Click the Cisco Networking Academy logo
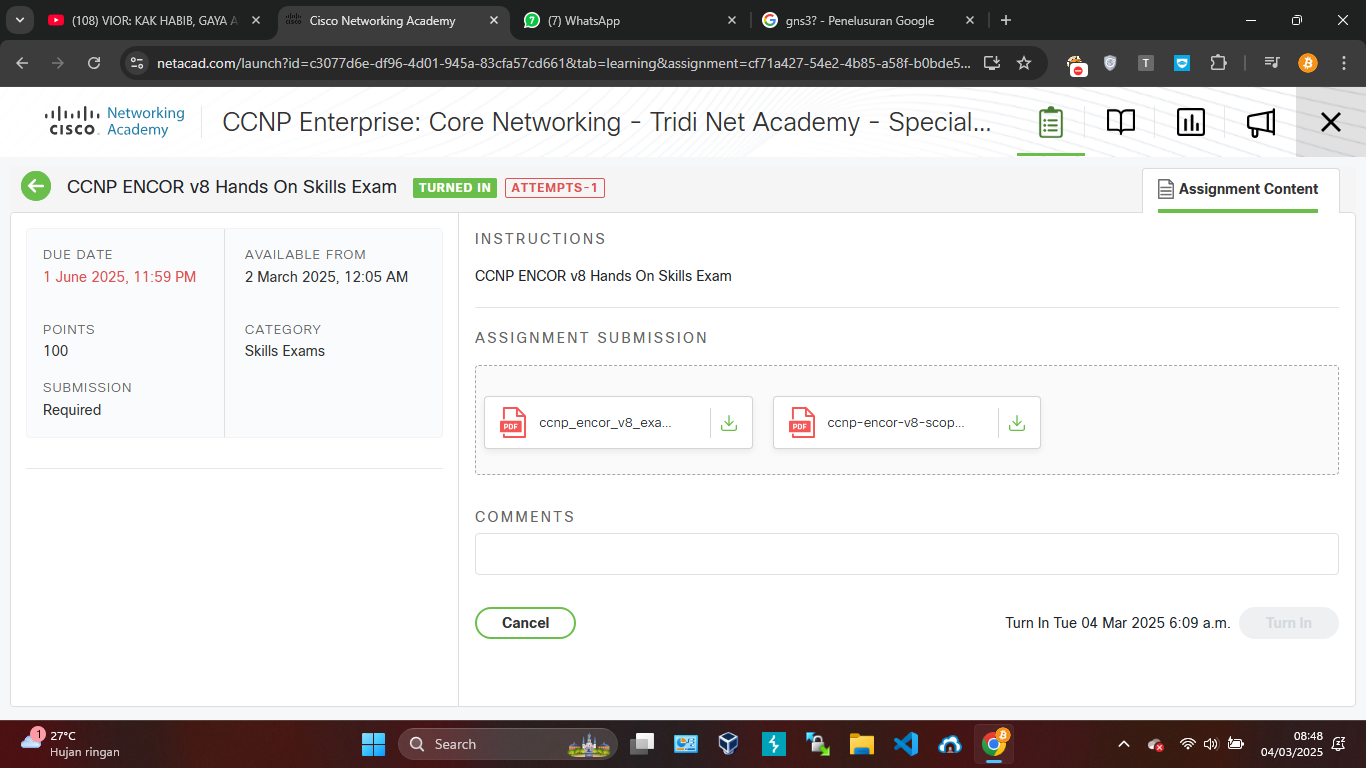The height and width of the screenshot is (768, 1366). click(x=115, y=122)
